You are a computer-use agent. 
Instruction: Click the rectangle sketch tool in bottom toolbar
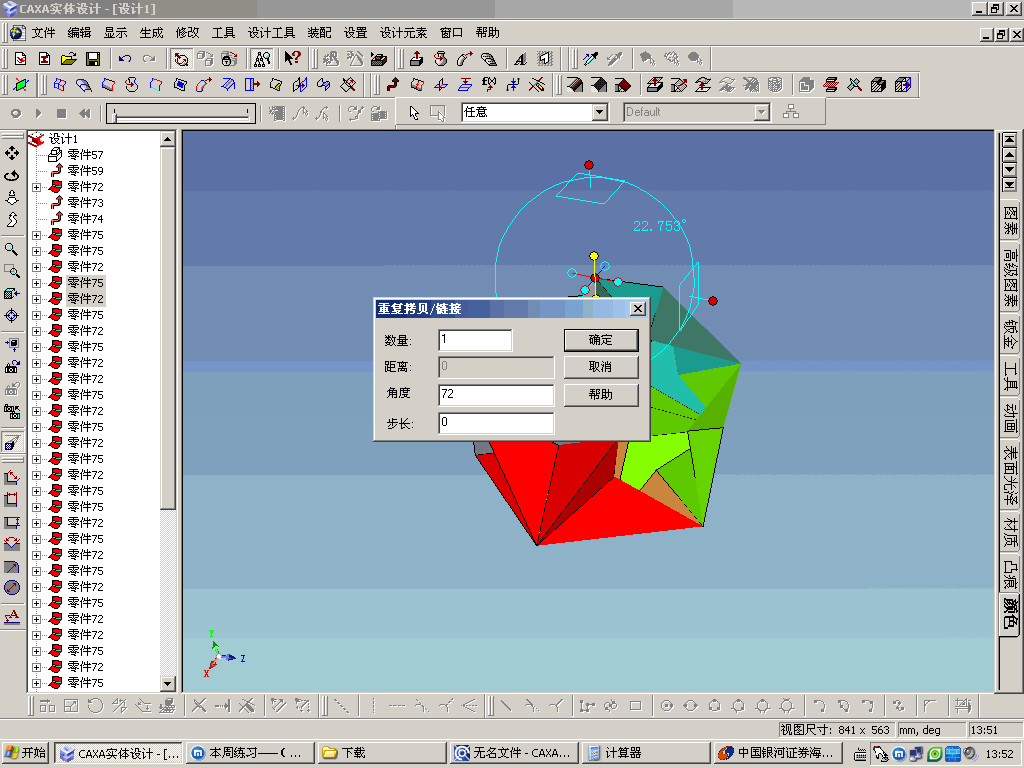[635, 705]
